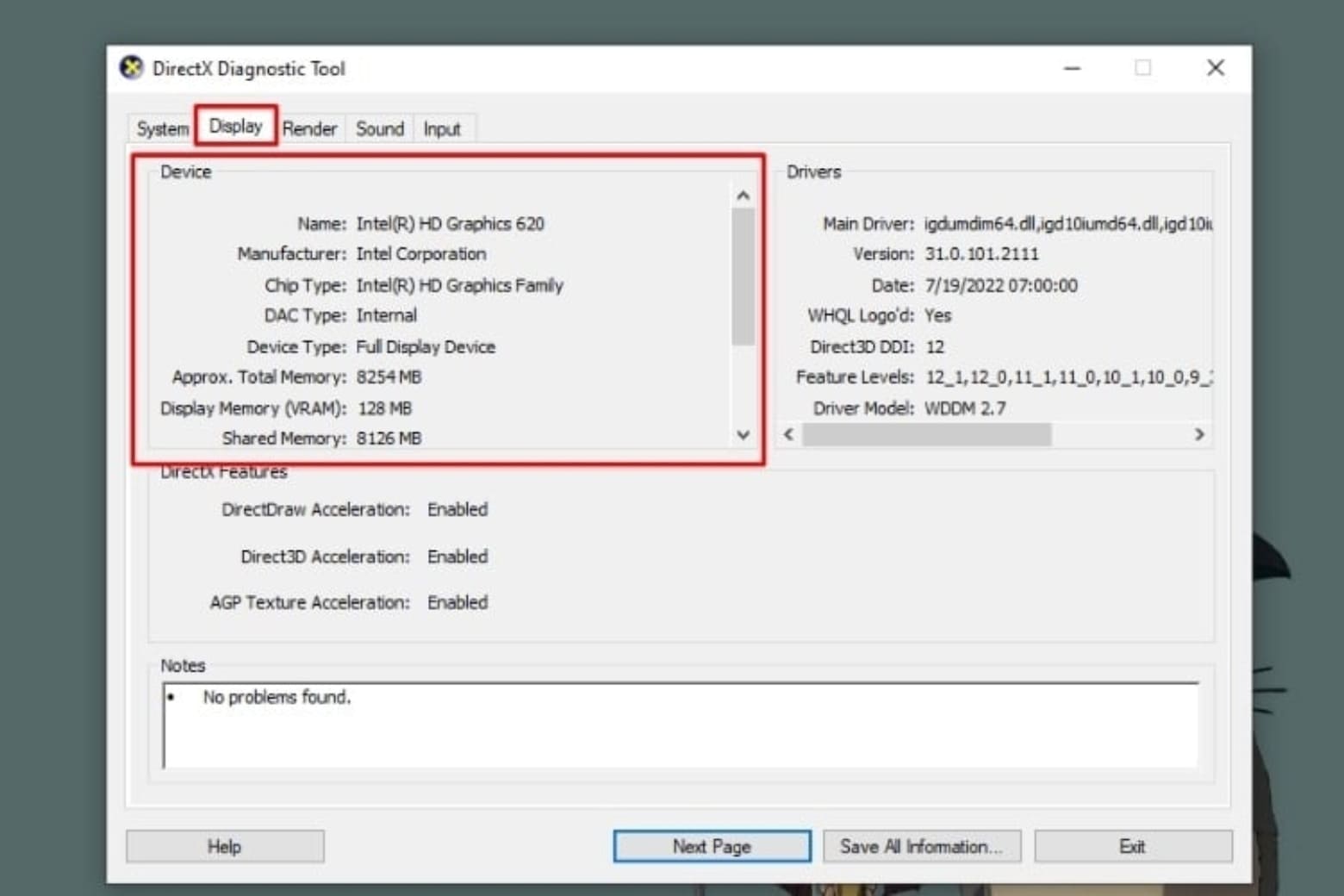Click the Intel(R) HD Graphics 620 name value
This screenshot has width=1344, height=896.
click(x=450, y=224)
